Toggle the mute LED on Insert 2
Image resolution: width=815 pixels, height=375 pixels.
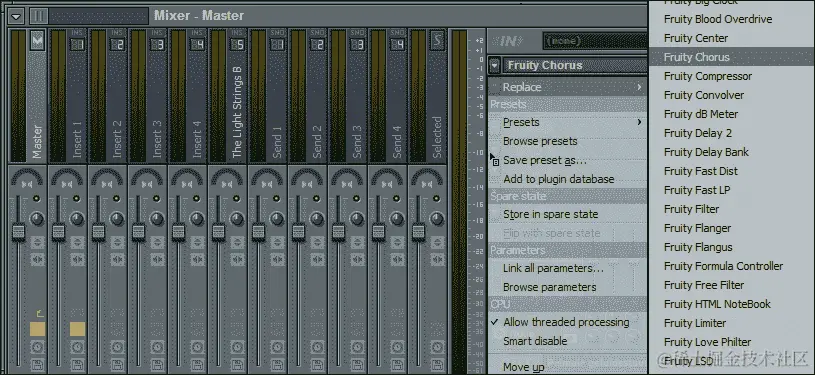pyautogui.click(x=116, y=199)
